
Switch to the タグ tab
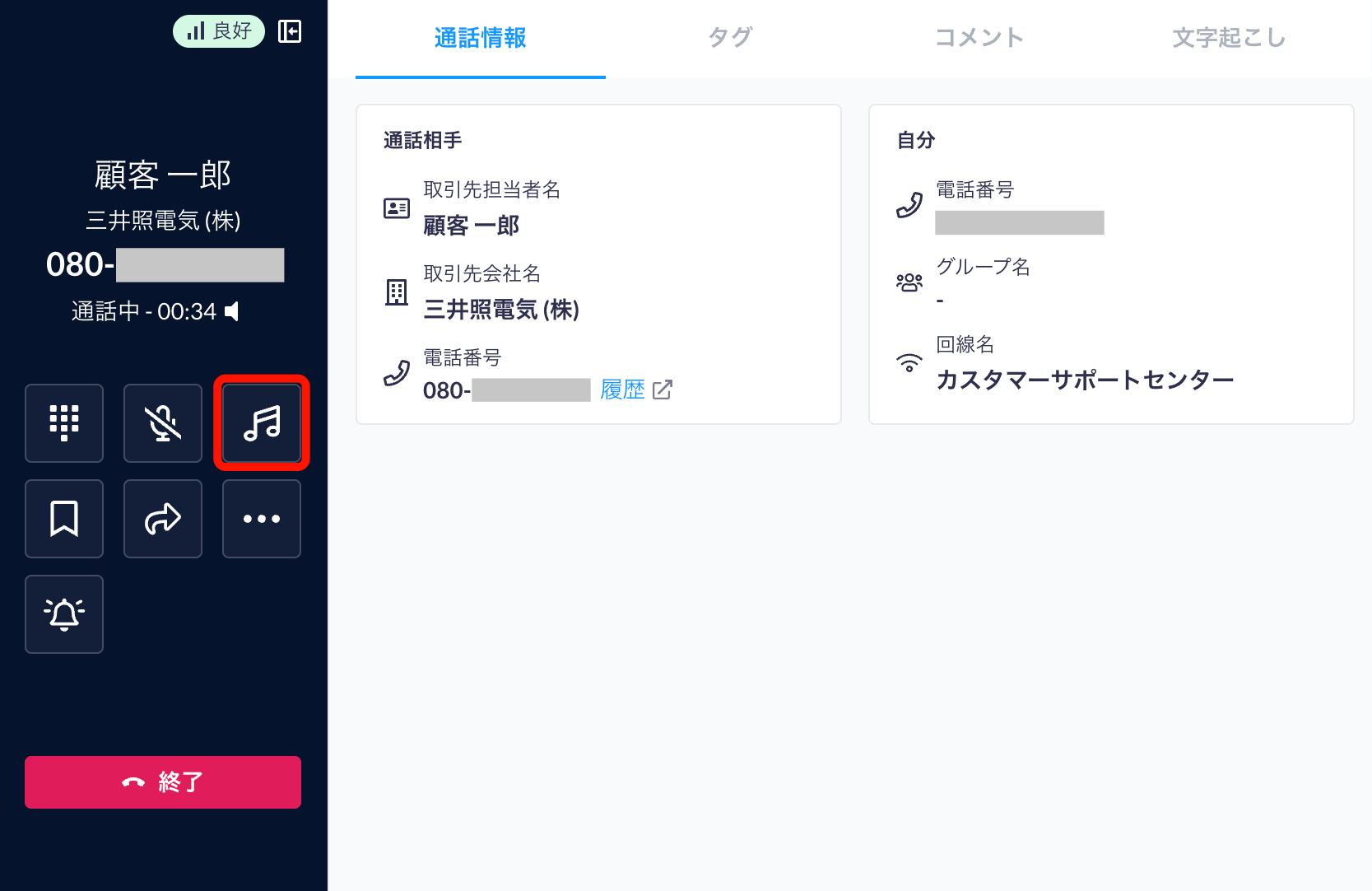[730, 38]
